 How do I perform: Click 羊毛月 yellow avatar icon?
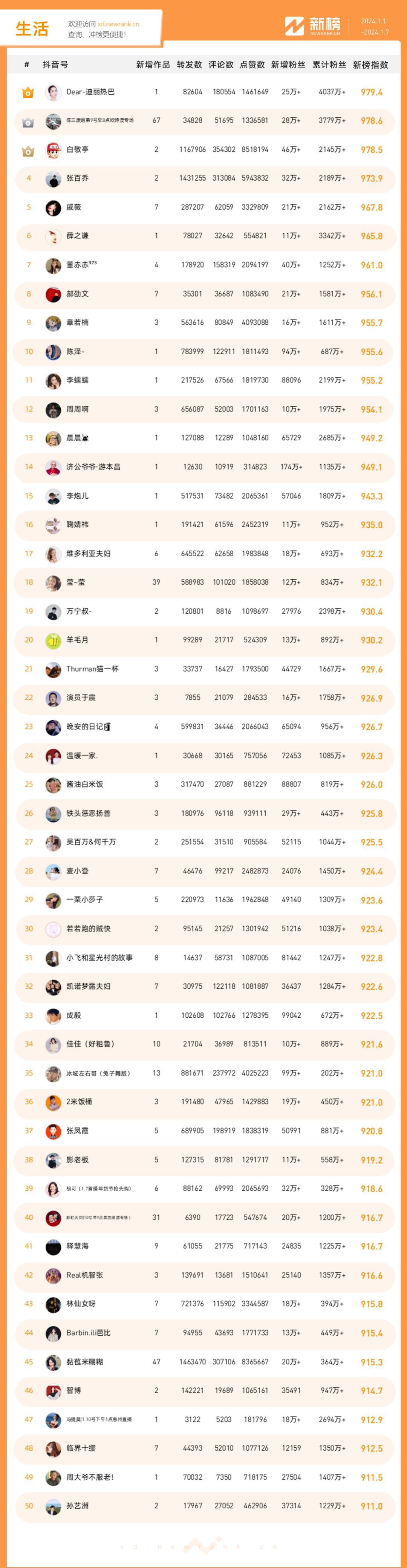coord(54,640)
